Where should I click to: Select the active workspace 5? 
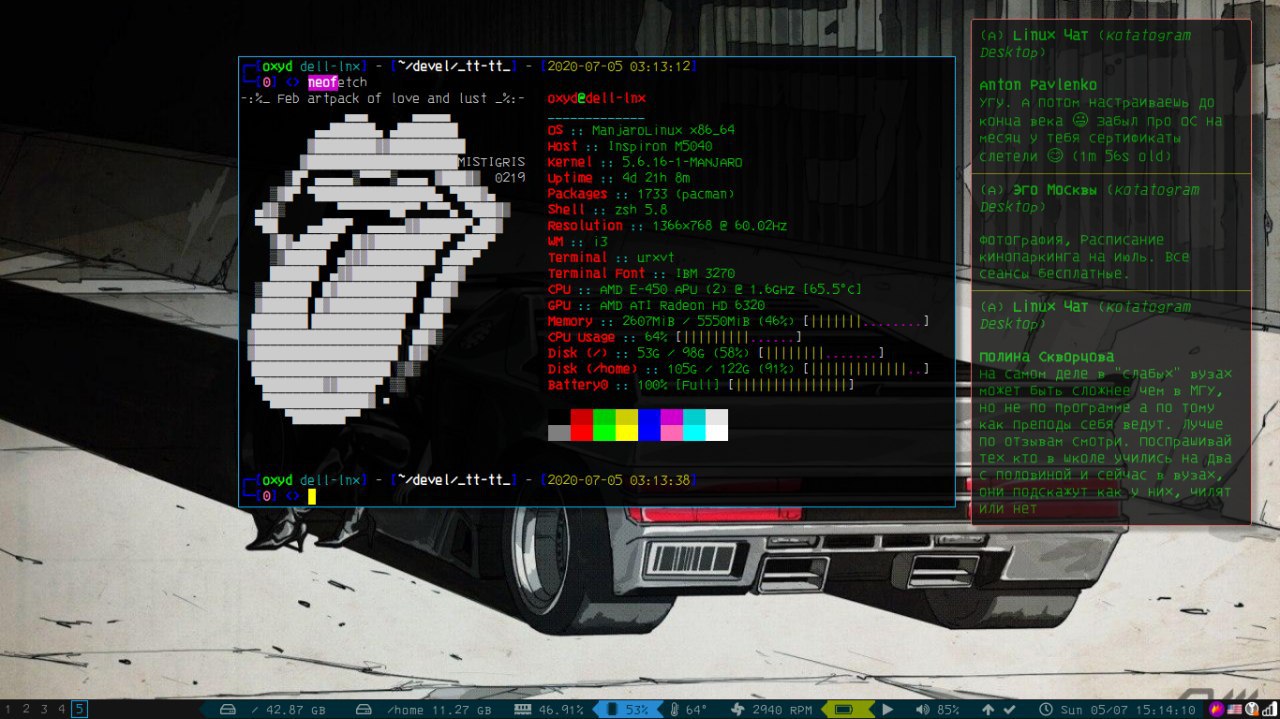point(79,709)
